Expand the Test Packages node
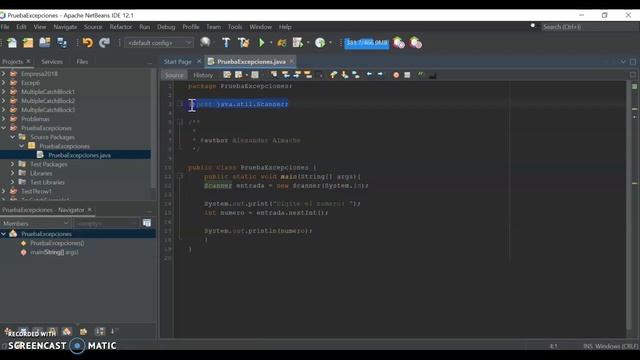The image size is (640, 360). coord(13,164)
